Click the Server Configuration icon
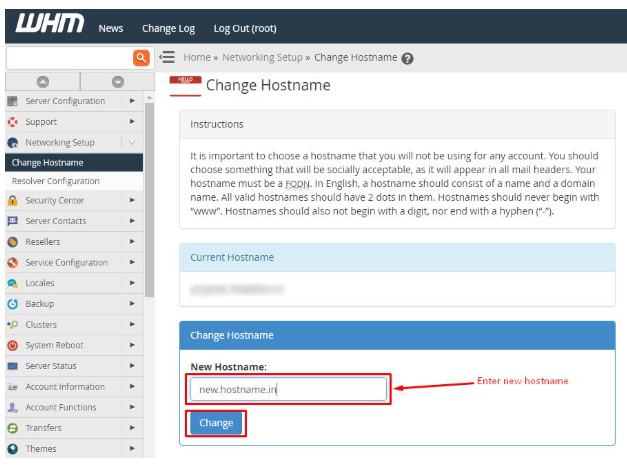The image size is (627, 467). pos(12,101)
